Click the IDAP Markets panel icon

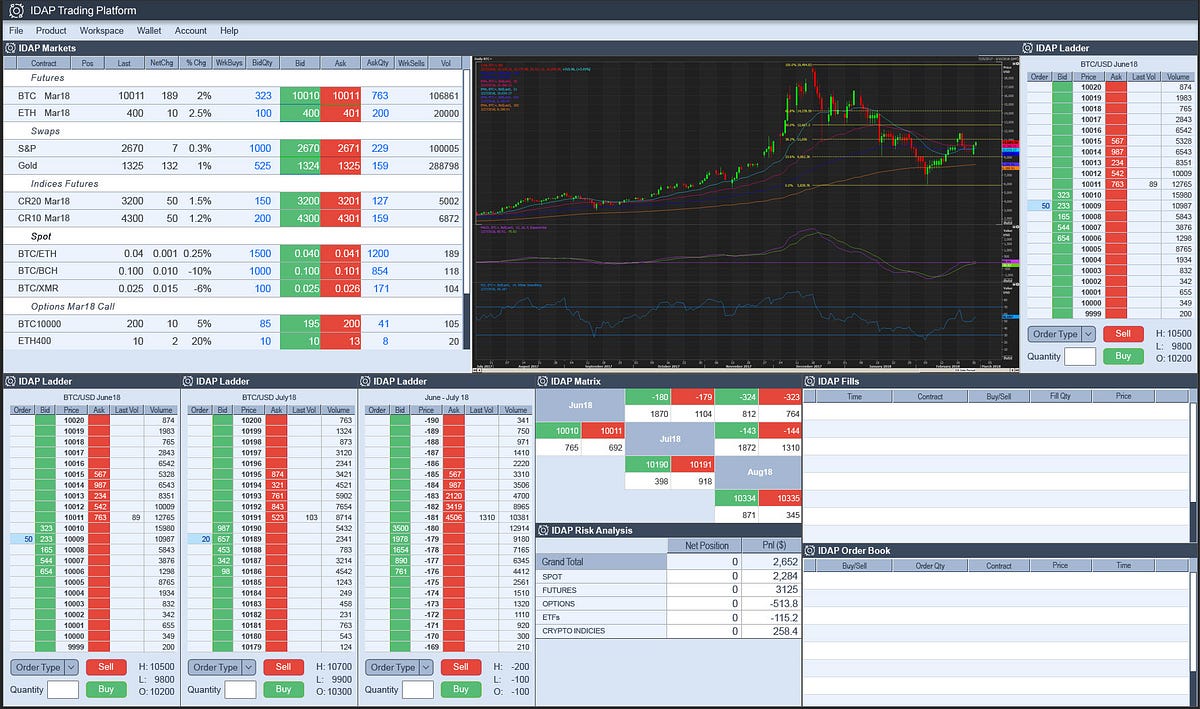pyautogui.click(x=8, y=47)
